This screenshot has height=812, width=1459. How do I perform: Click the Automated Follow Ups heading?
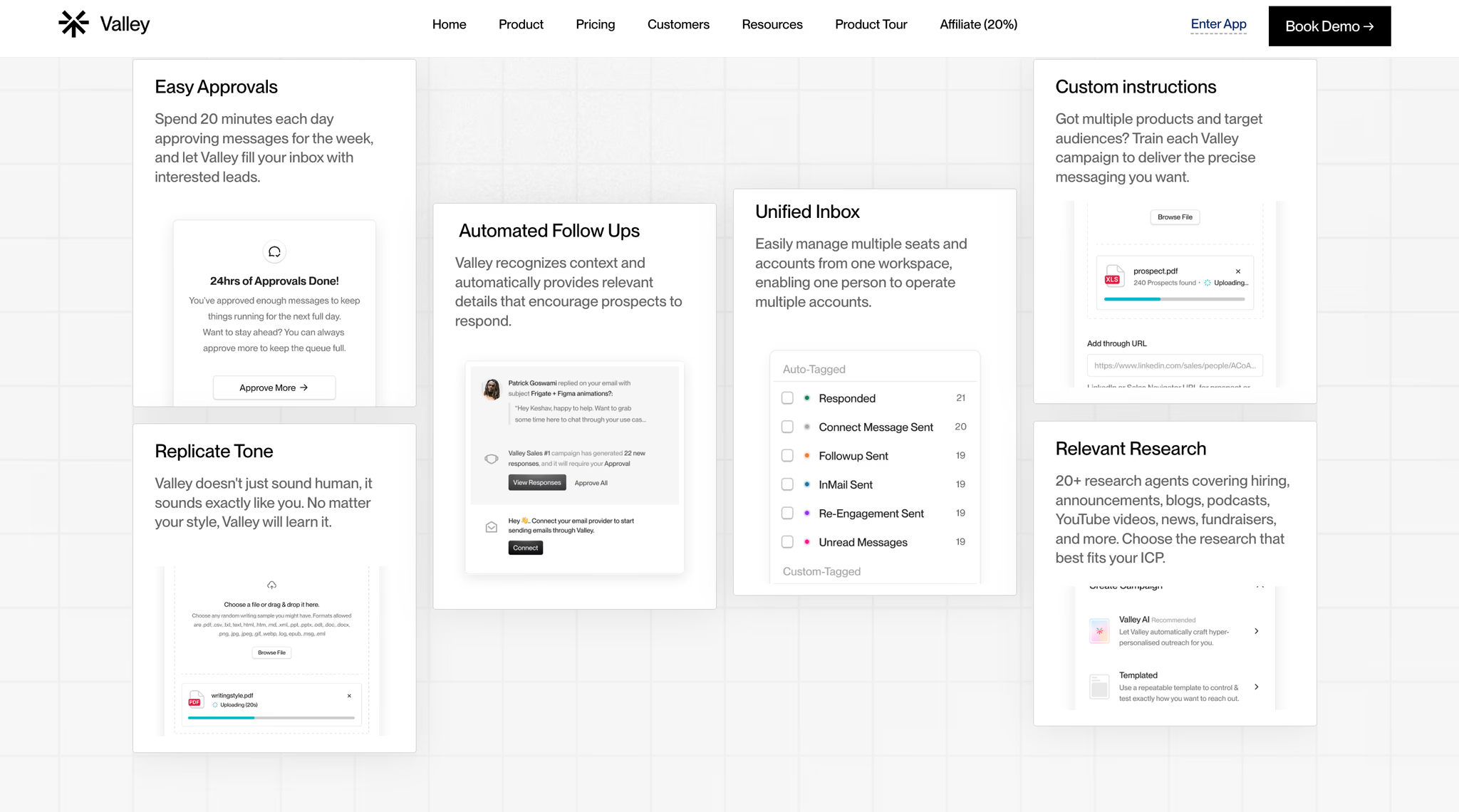coord(549,231)
